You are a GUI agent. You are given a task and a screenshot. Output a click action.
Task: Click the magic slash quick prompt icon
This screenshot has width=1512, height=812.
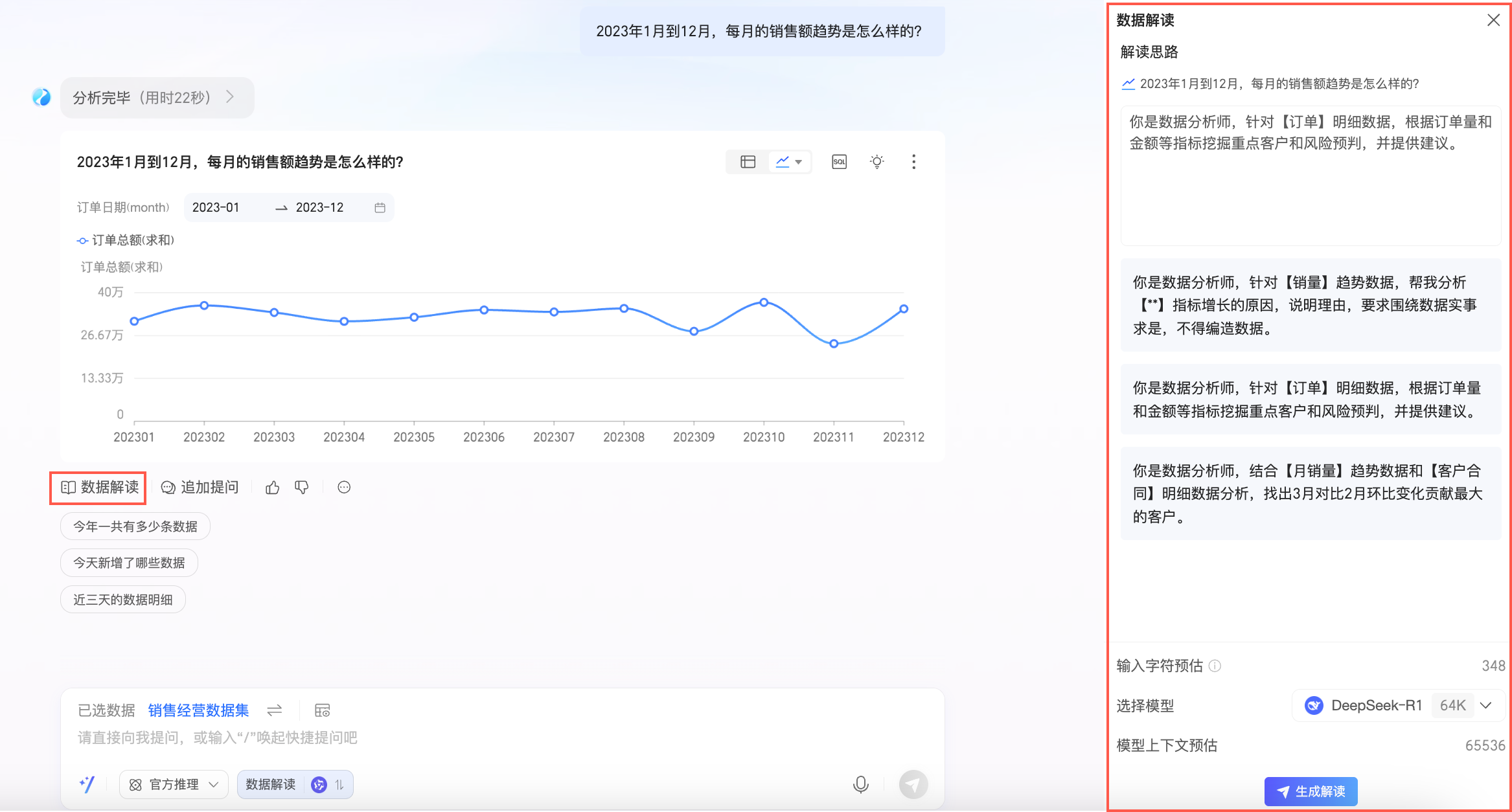[87, 784]
